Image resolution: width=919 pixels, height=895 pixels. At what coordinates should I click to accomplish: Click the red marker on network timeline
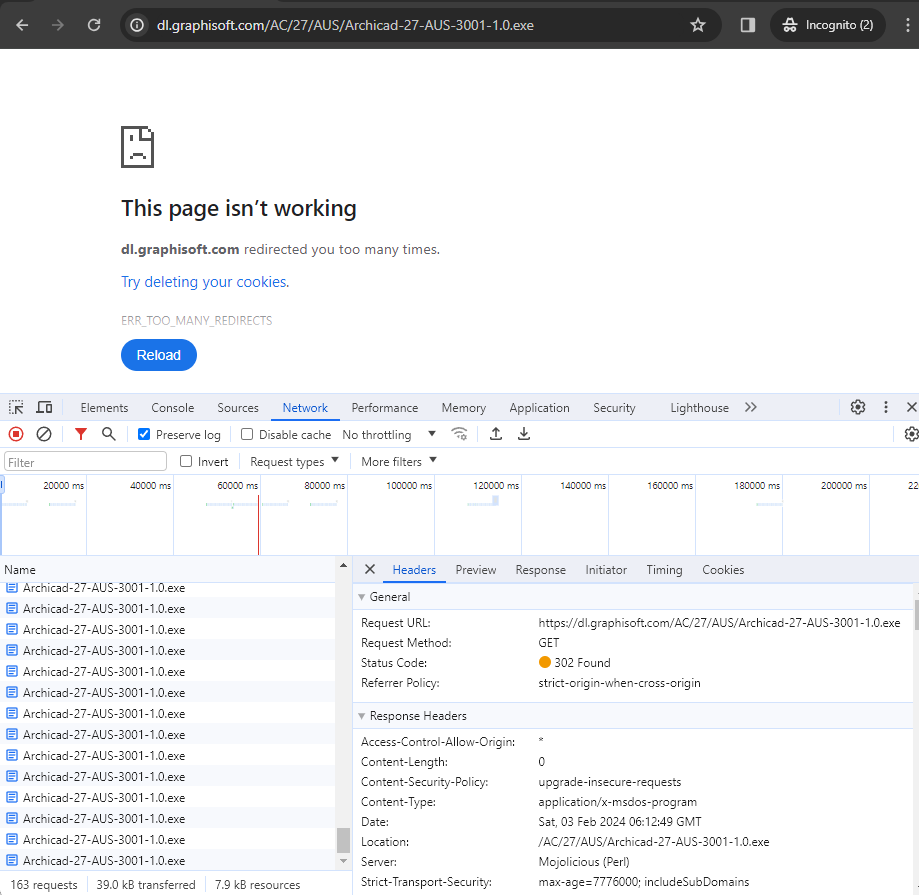(258, 525)
